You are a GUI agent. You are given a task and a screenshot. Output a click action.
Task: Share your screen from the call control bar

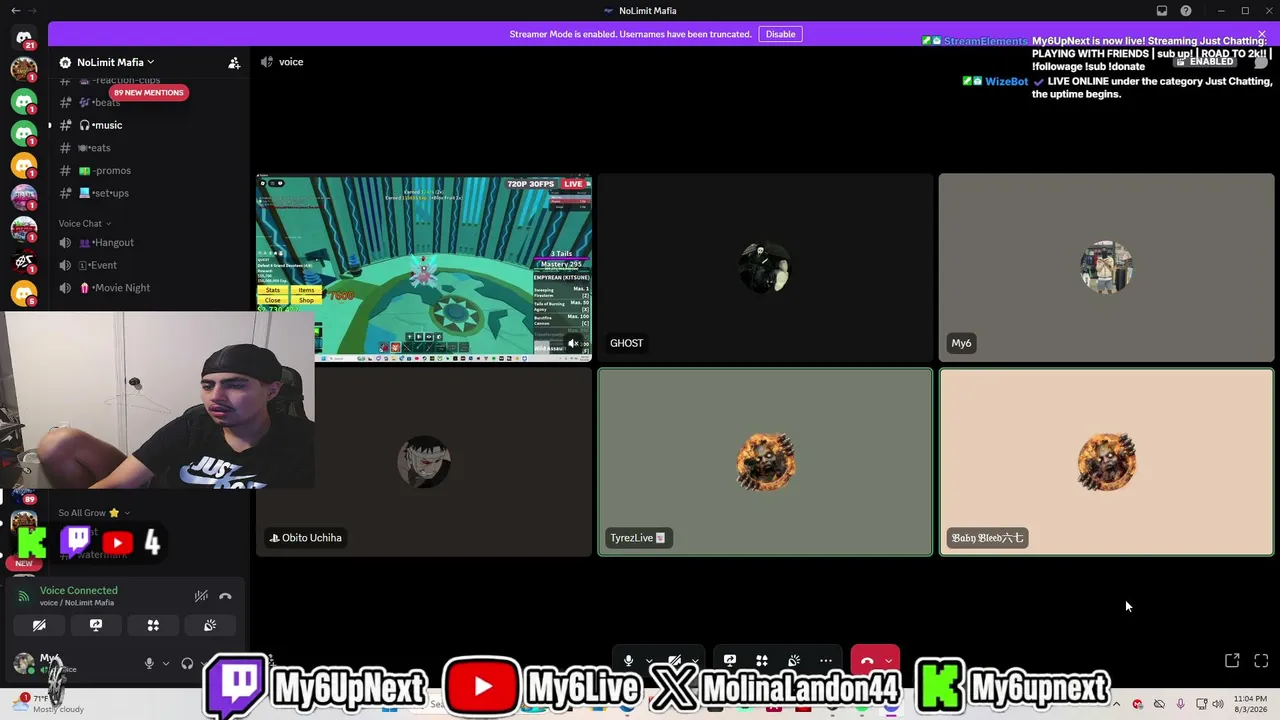(x=730, y=661)
